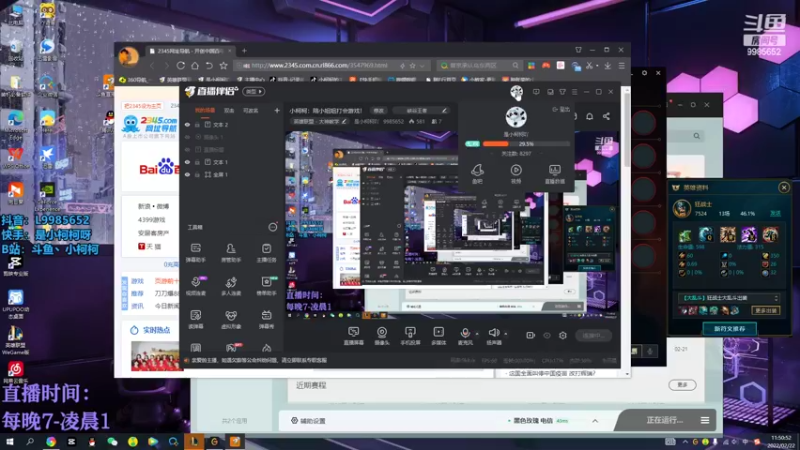Open 视频 in profile popup

pyautogui.click(x=516, y=173)
